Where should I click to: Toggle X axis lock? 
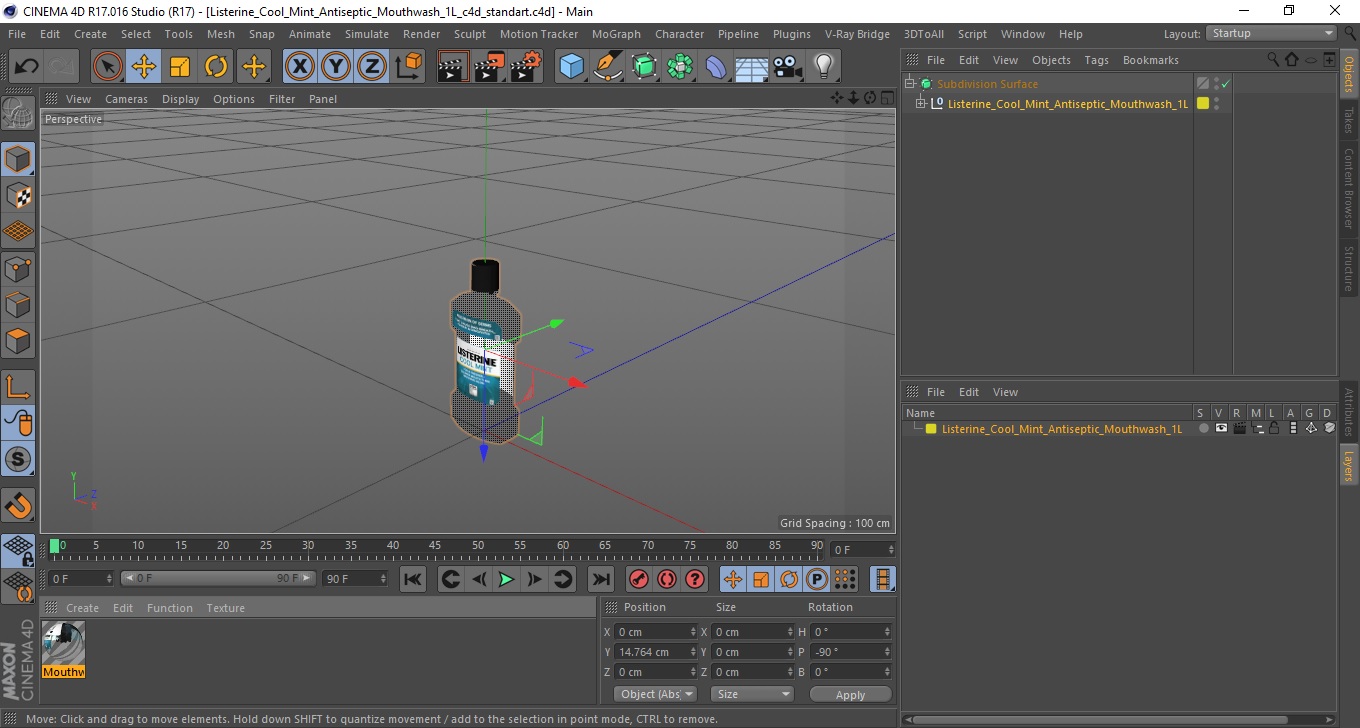click(299, 67)
